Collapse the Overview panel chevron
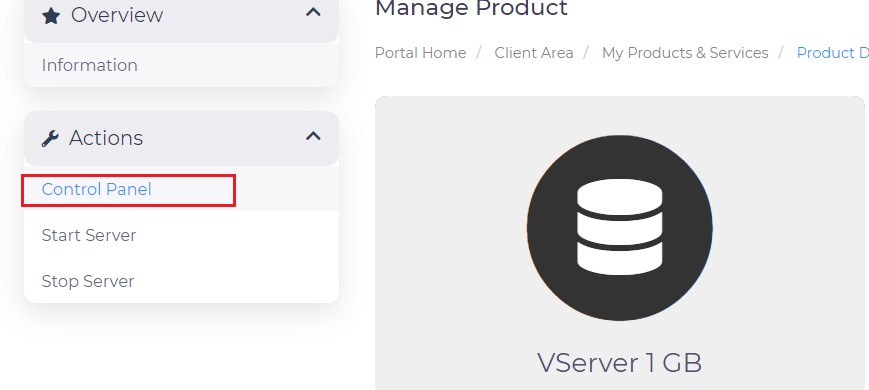 coord(314,12)
